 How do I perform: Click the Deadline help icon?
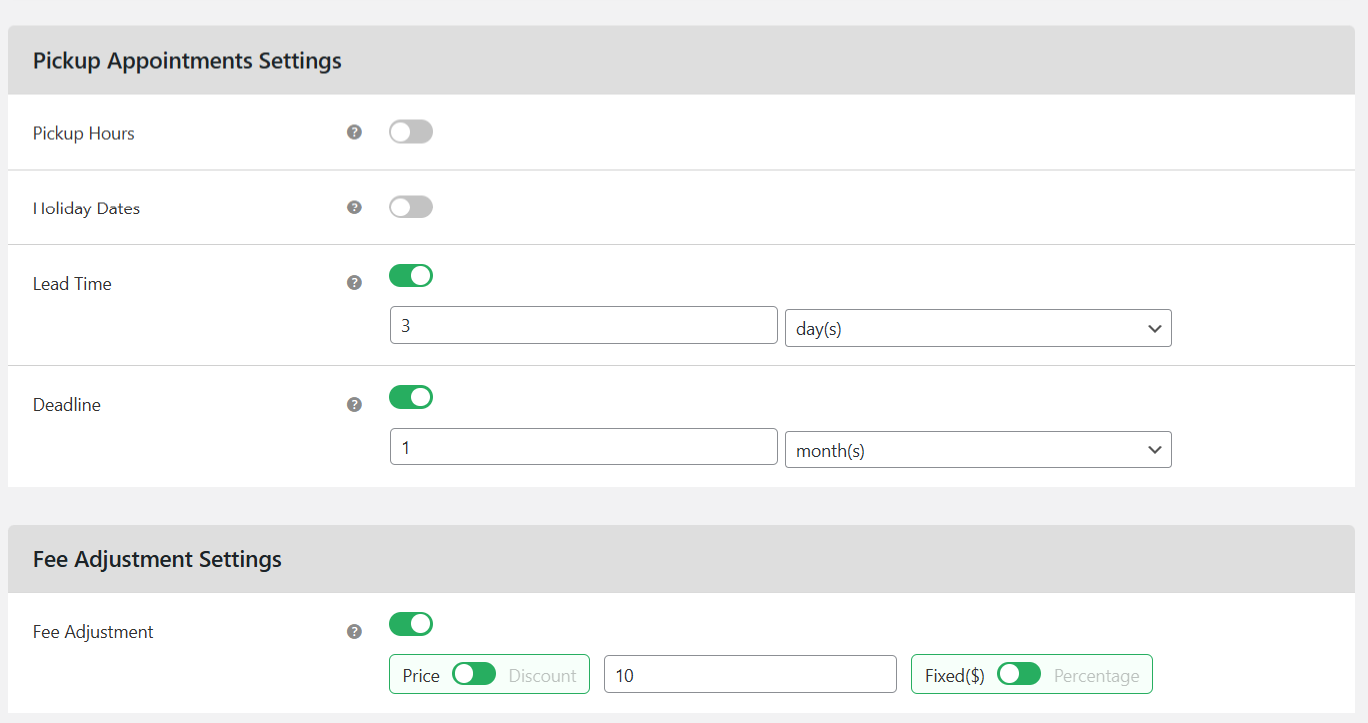(x=354, y=404)
